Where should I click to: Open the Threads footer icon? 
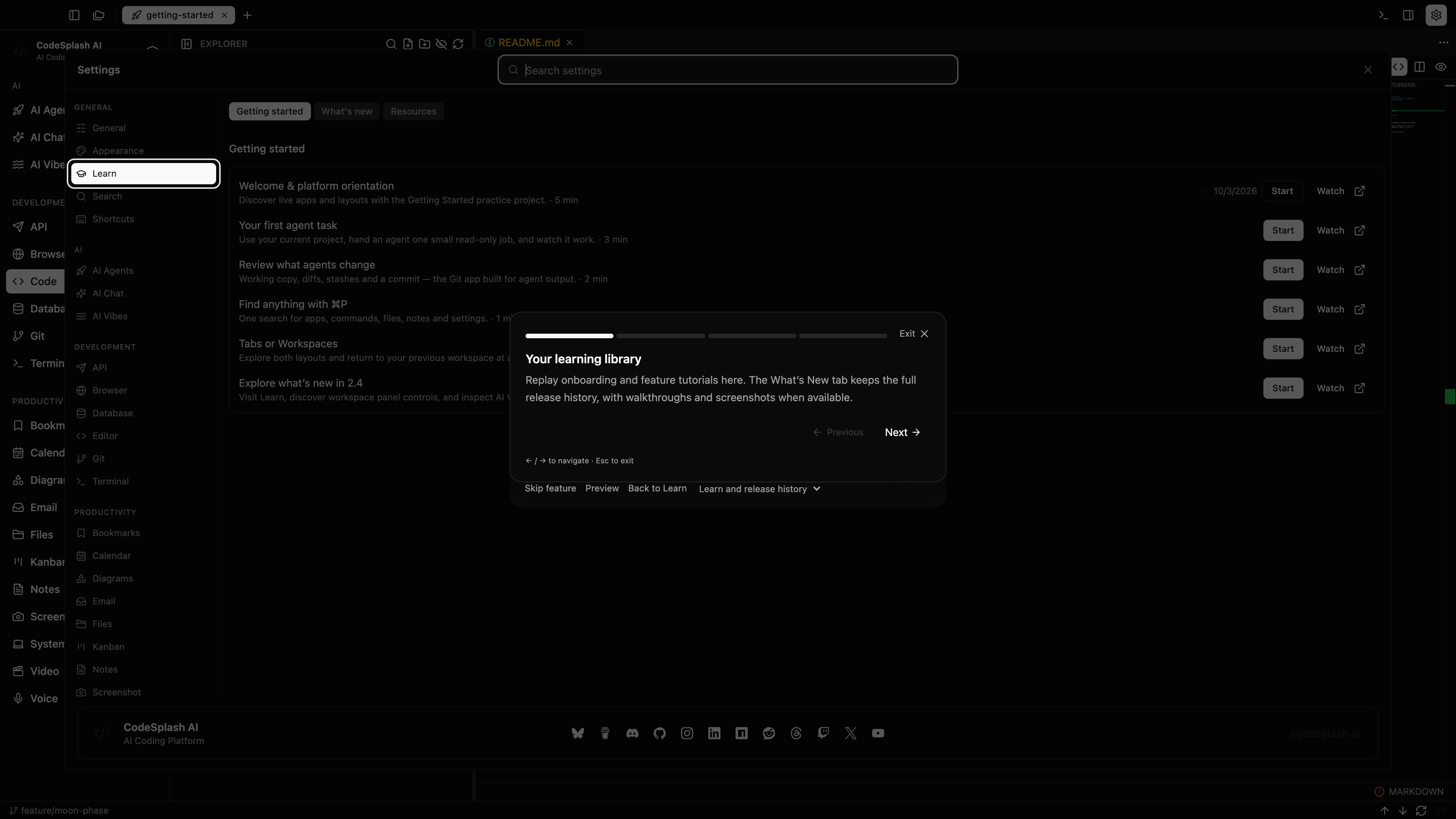[796, 733]
